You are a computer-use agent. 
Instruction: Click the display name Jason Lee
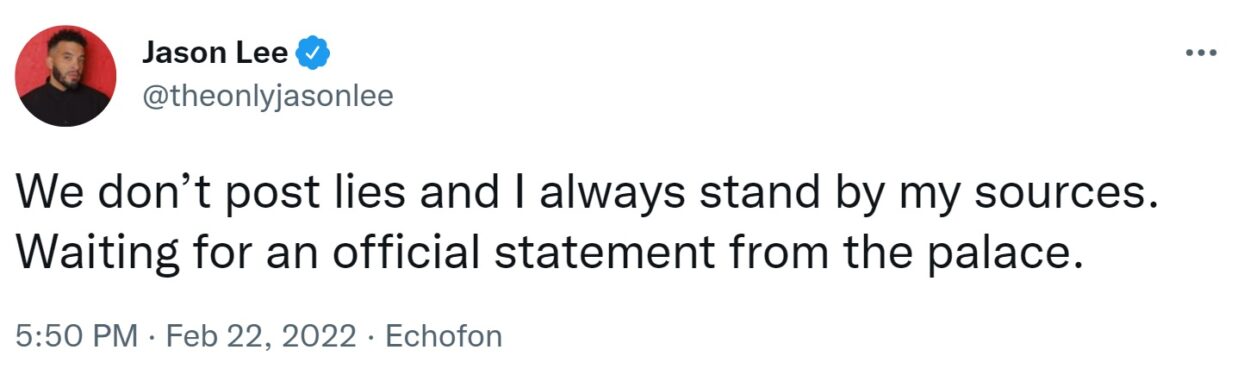214,53
